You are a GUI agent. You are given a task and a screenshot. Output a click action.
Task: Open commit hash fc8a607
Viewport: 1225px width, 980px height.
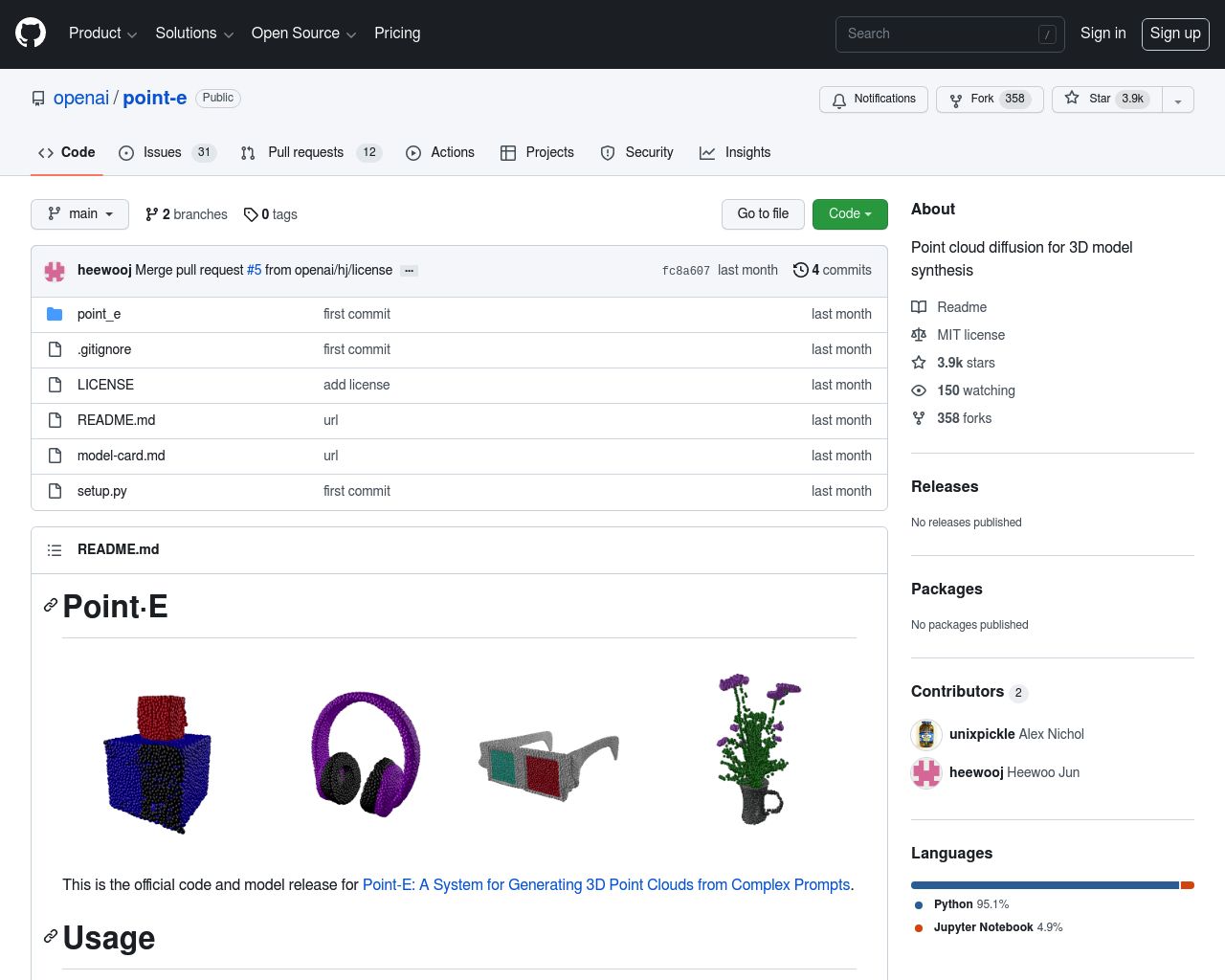click(x=686, y=271)
